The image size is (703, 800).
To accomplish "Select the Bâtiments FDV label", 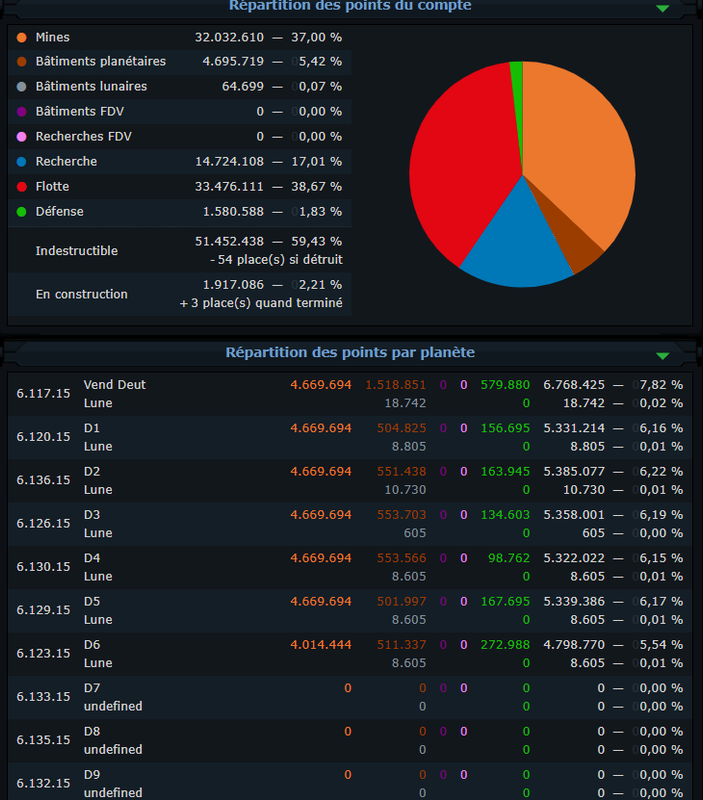I will (80, 112).
